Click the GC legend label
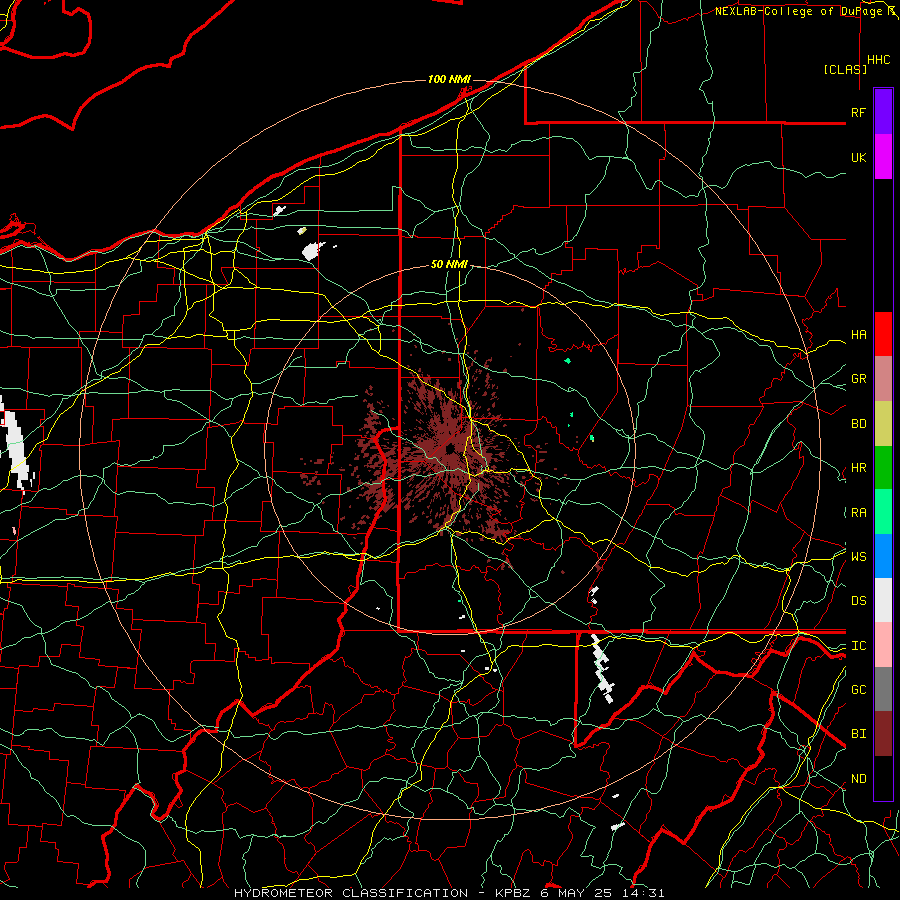Image resolution: width=900 pixels, height=900 pixels. (x=858, y=690)
